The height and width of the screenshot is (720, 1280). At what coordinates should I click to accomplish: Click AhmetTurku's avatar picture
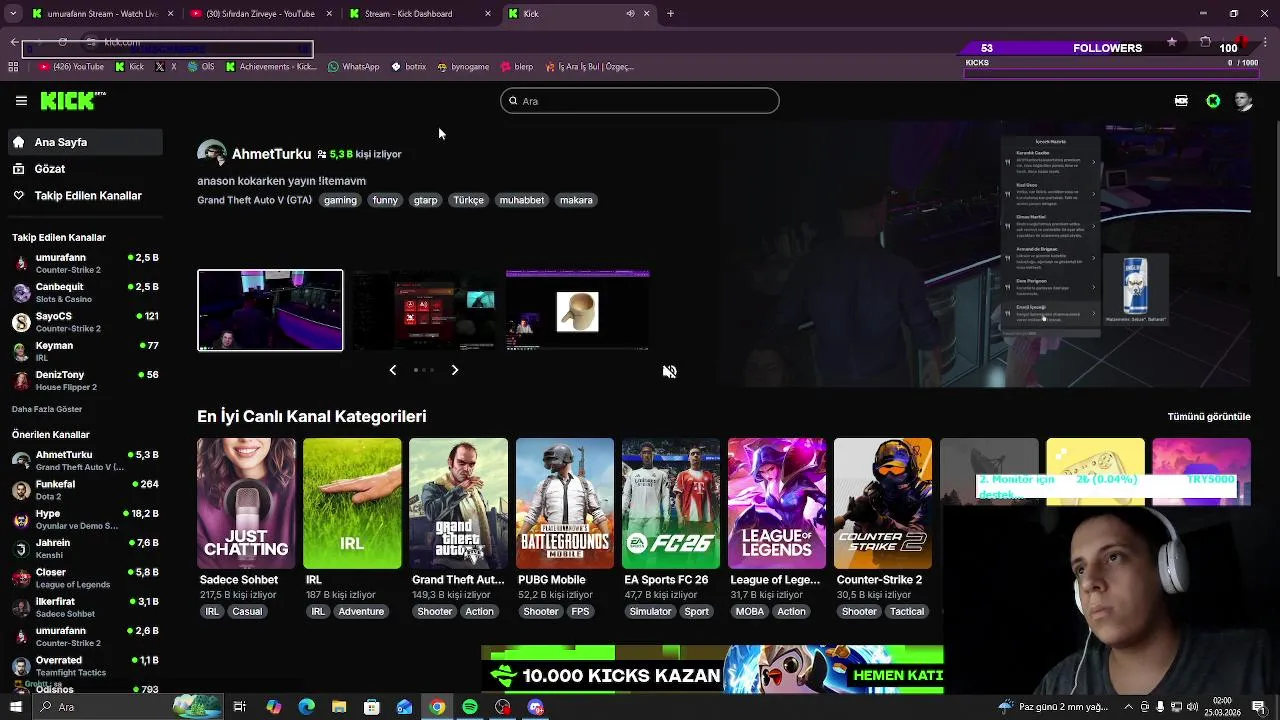click(x=211, y=154)
